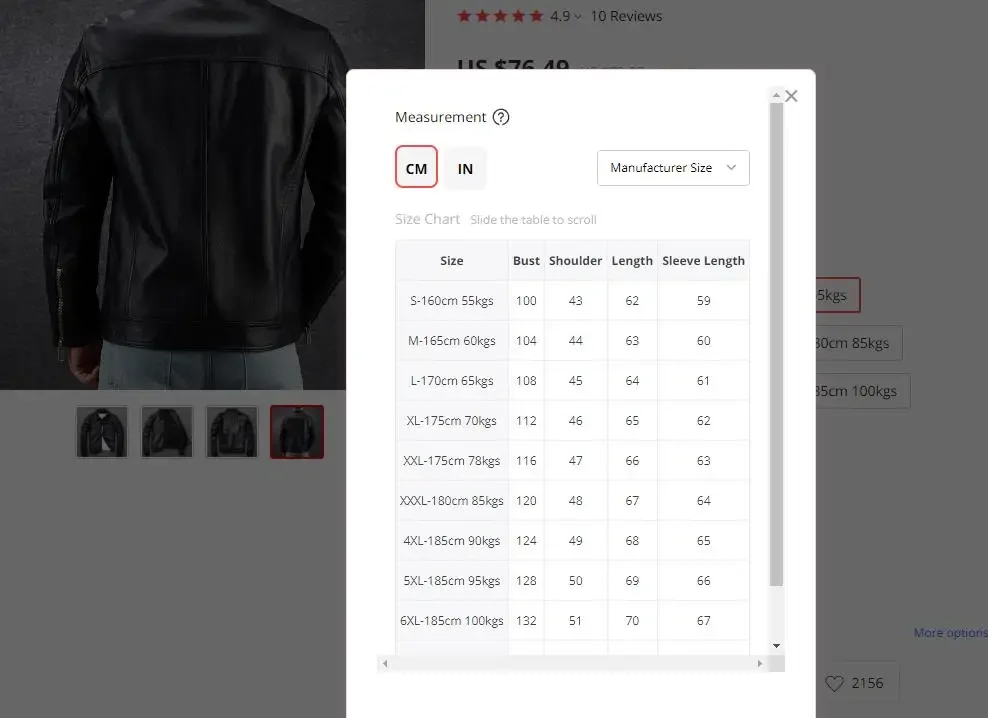Click the Shoulder column header
This screenshot has width=988, height=718.
575,260
